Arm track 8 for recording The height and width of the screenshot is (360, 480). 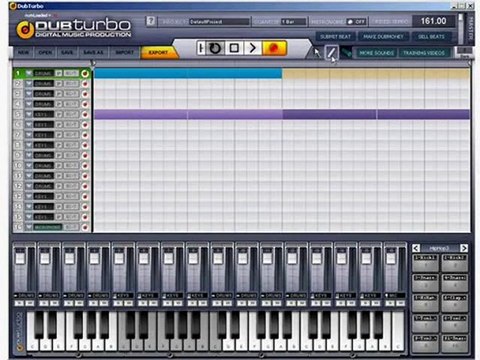click(x=85, y=145)
